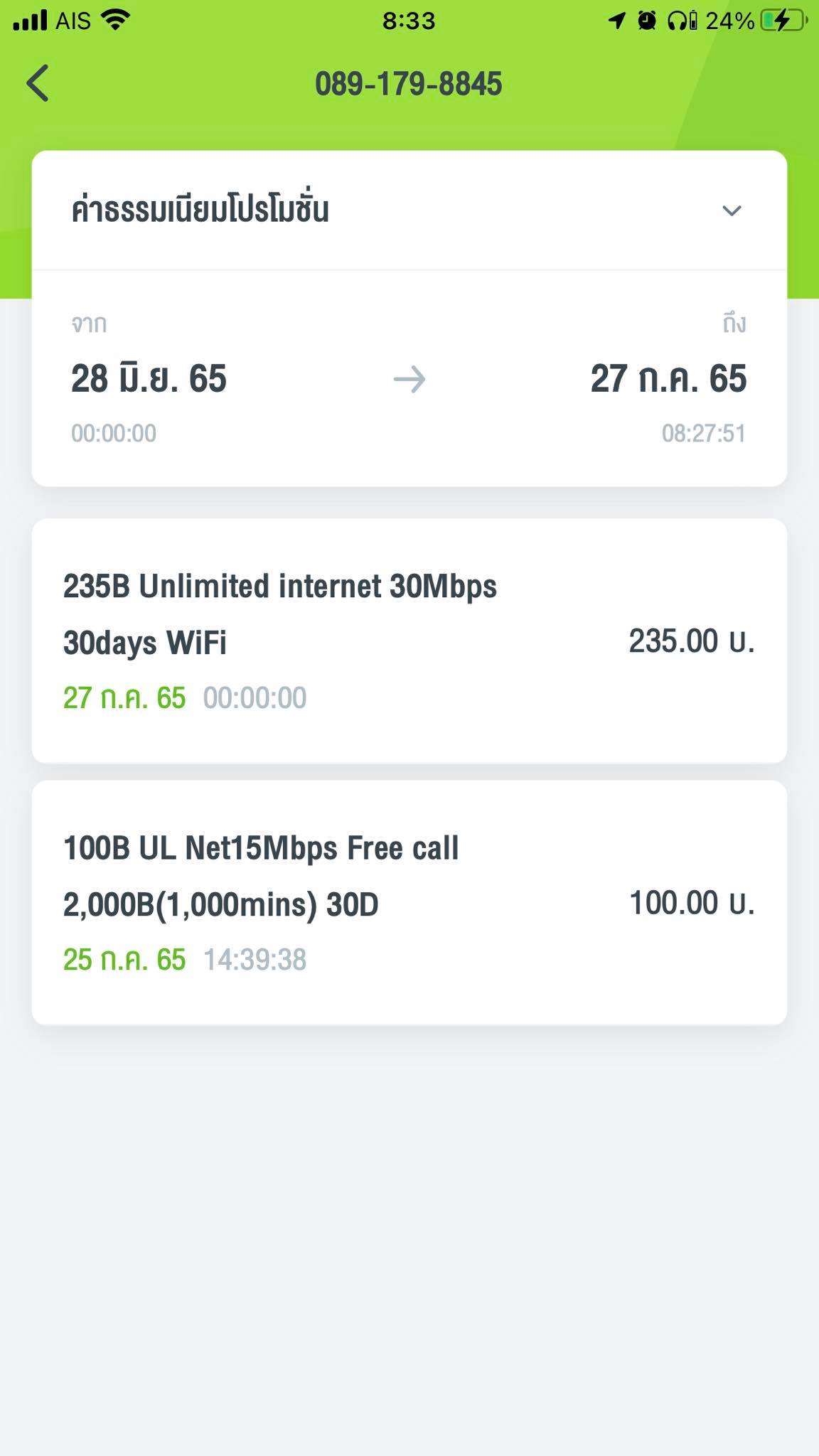Tap the alarm clock status icon
This screenshot has width=819, height=1456.
coord(647,21)
